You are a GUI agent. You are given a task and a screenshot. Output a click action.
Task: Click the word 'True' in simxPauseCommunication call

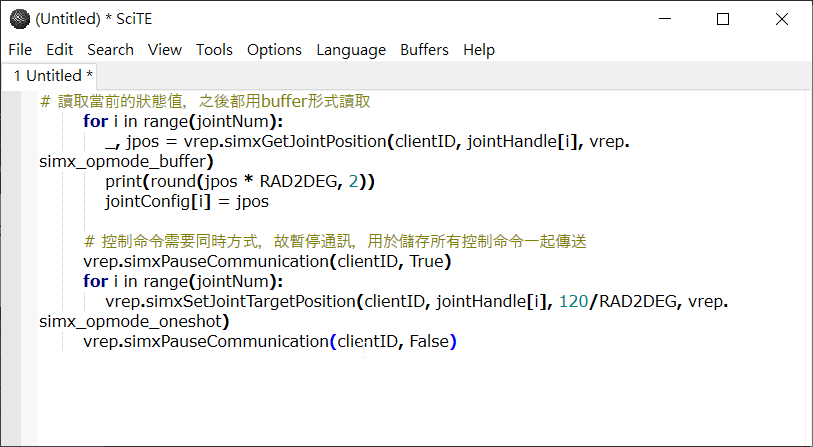coord(427,261)
